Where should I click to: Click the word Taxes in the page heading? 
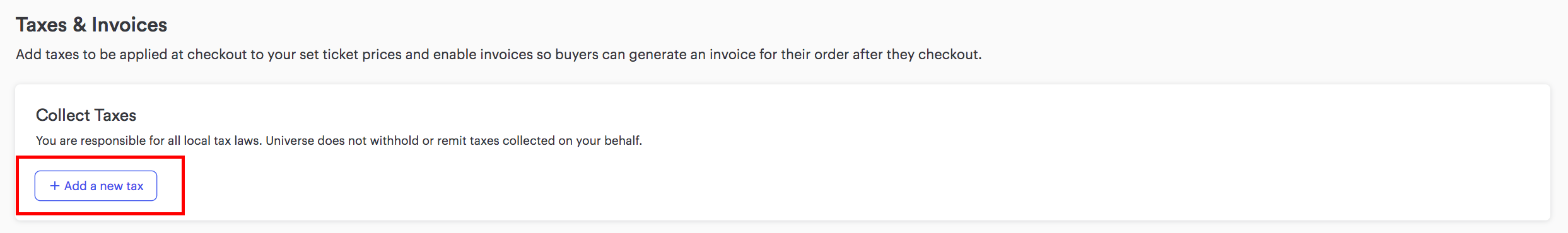coord(41,25)
